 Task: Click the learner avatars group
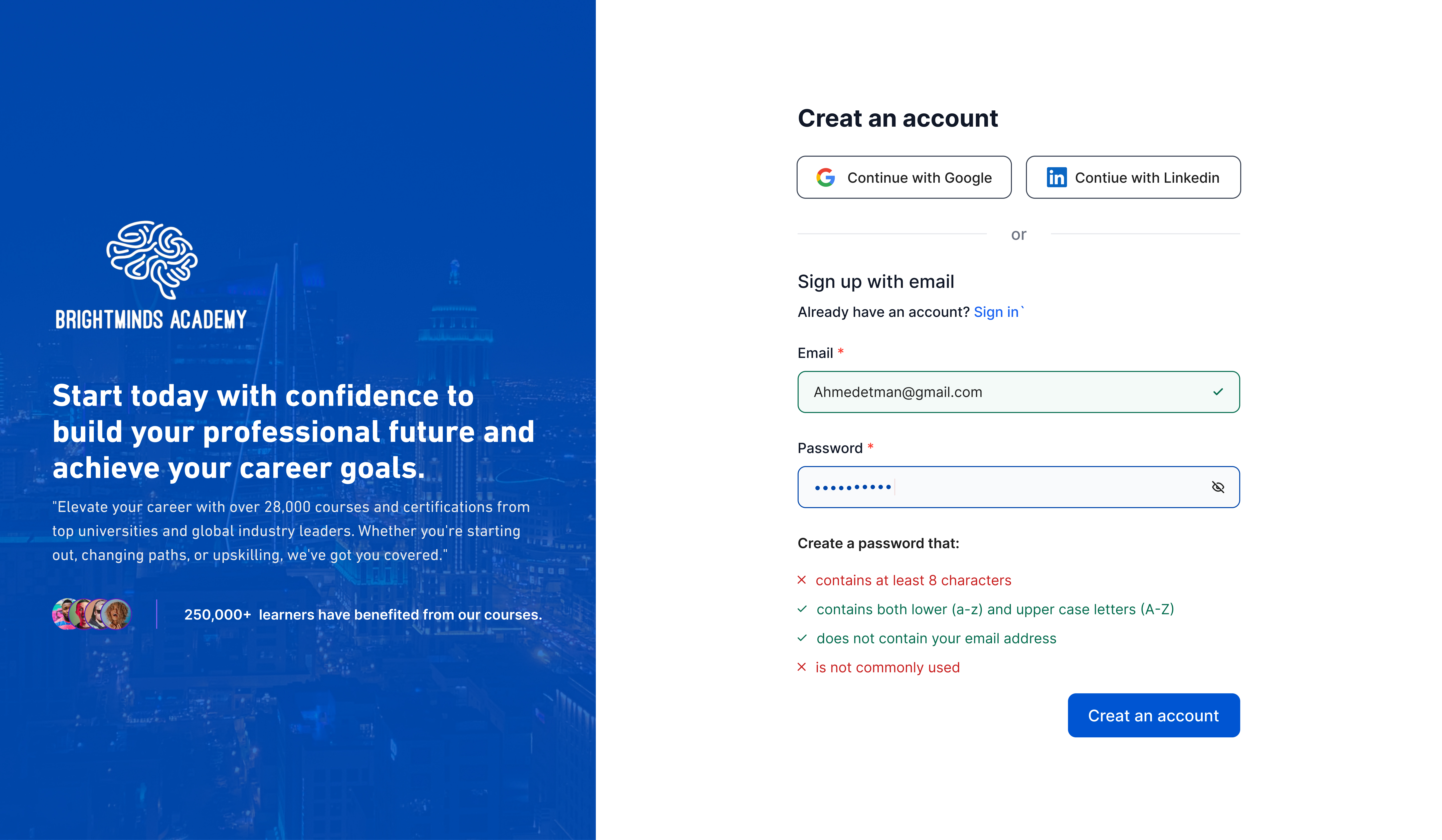coord(92,614)
